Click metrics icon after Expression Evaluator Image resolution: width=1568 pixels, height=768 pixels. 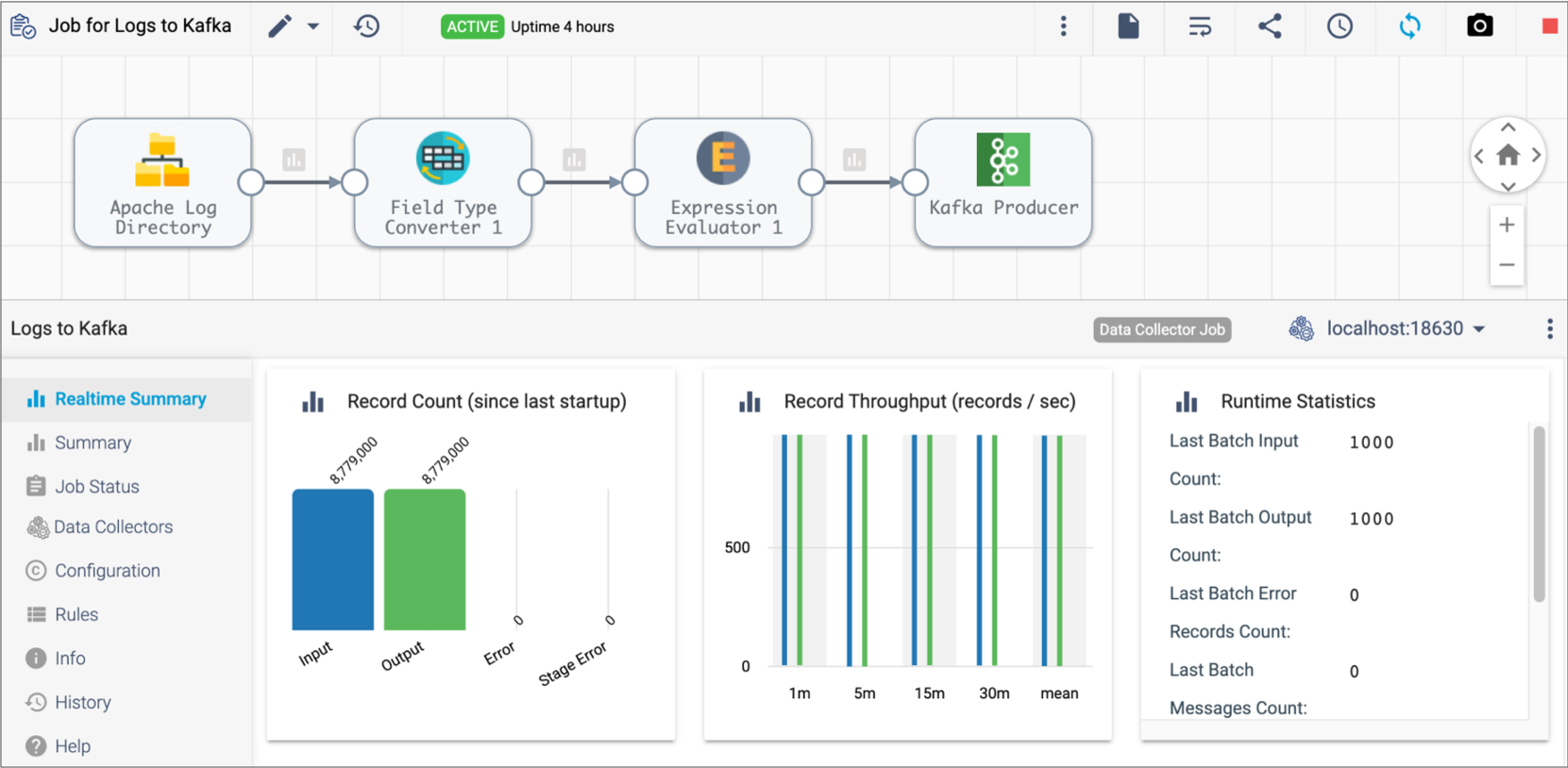(x=854, y=159)
